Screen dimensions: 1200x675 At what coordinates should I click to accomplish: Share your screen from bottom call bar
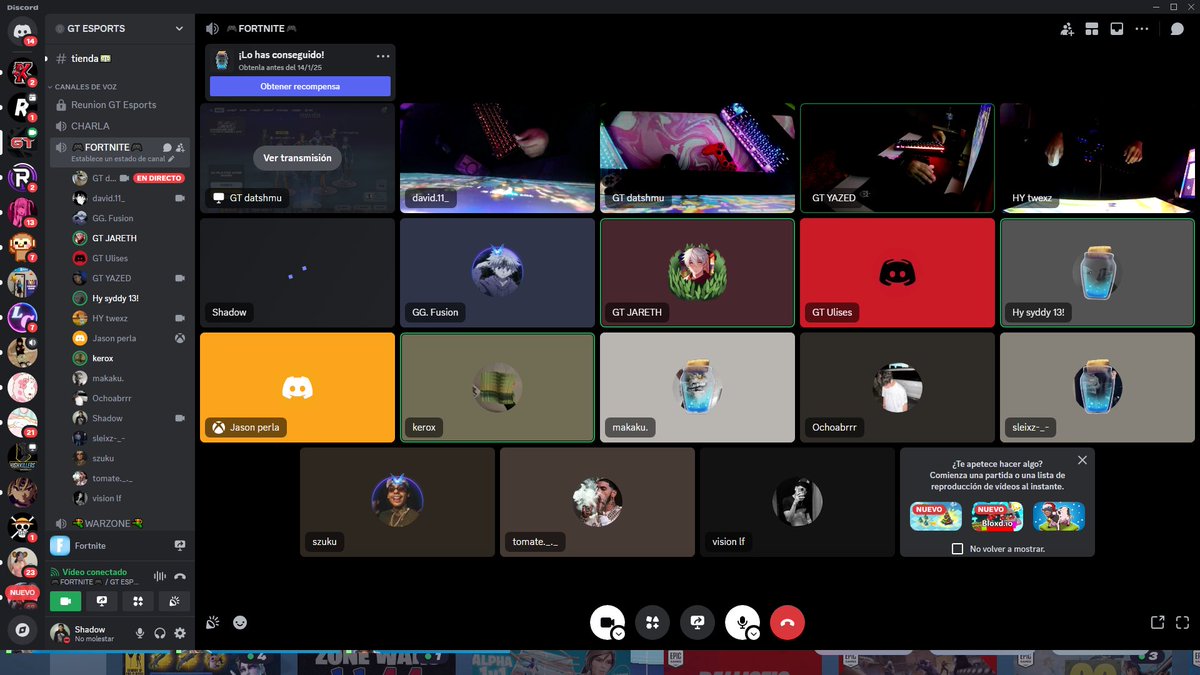coord(697,622)
